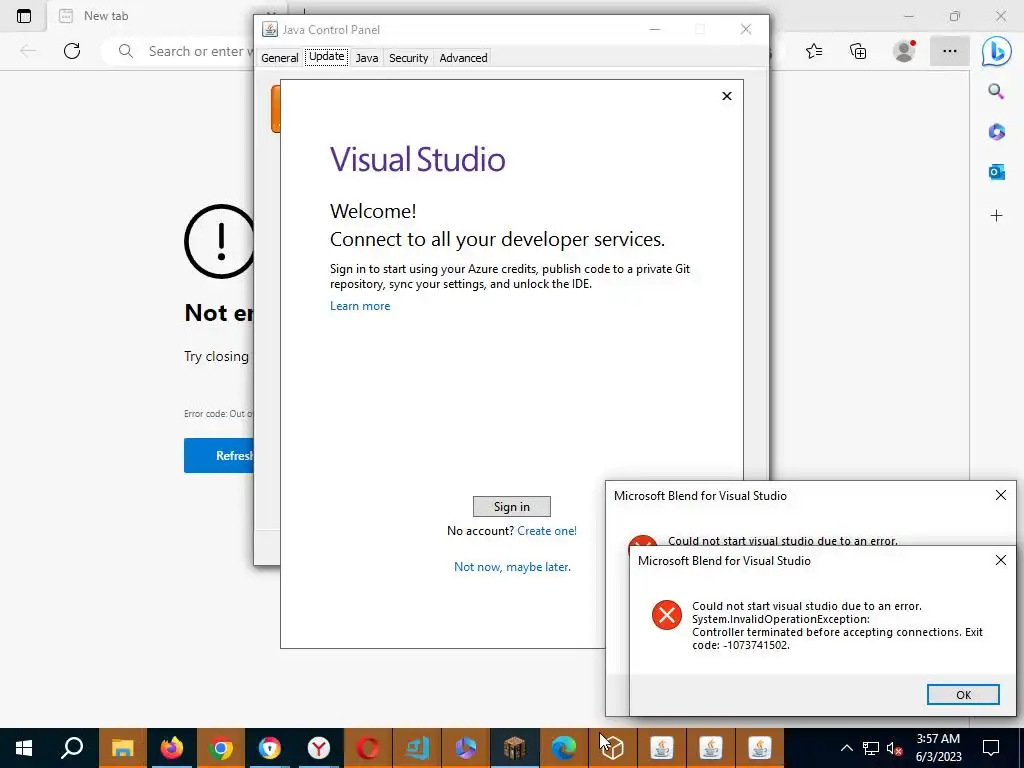Screen dimensions: 1024x768
Task: Click OK in Blend error dialog
Action: 963,695
